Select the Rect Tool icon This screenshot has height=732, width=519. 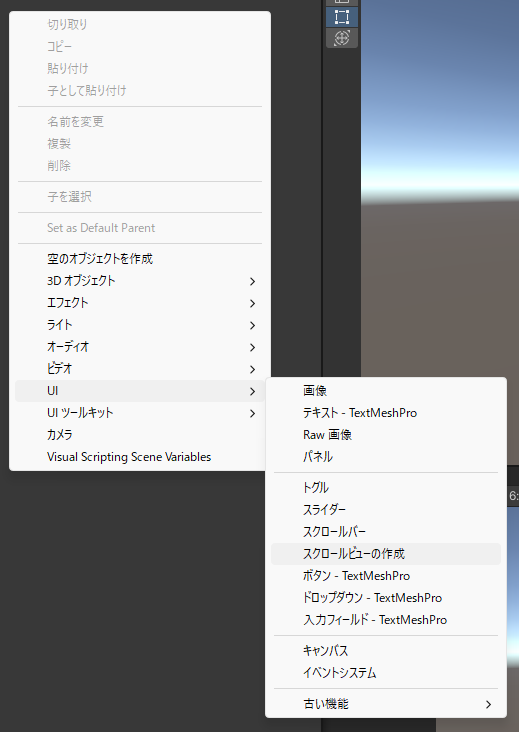click(342, 17)
